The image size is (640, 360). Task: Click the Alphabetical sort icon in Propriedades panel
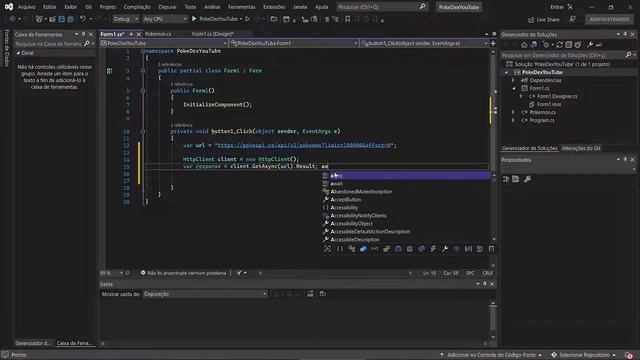click(x=516, y=179)
